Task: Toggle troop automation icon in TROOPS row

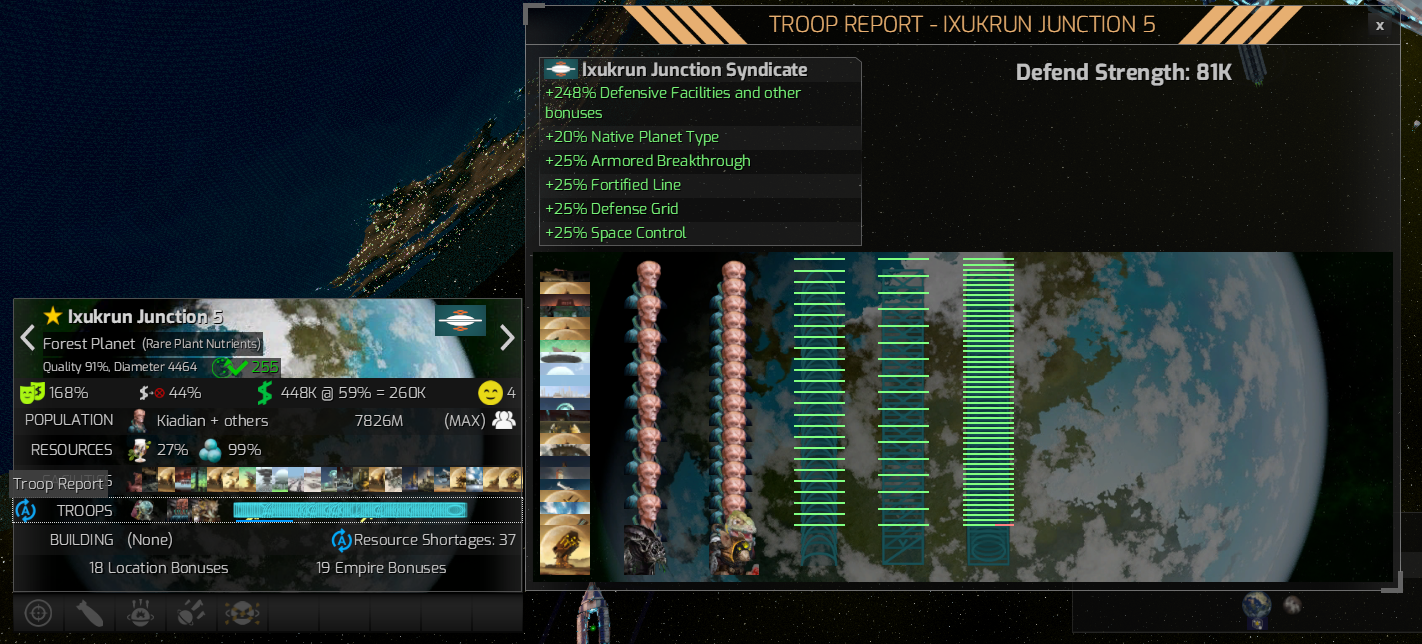Action: coord(26,511)
